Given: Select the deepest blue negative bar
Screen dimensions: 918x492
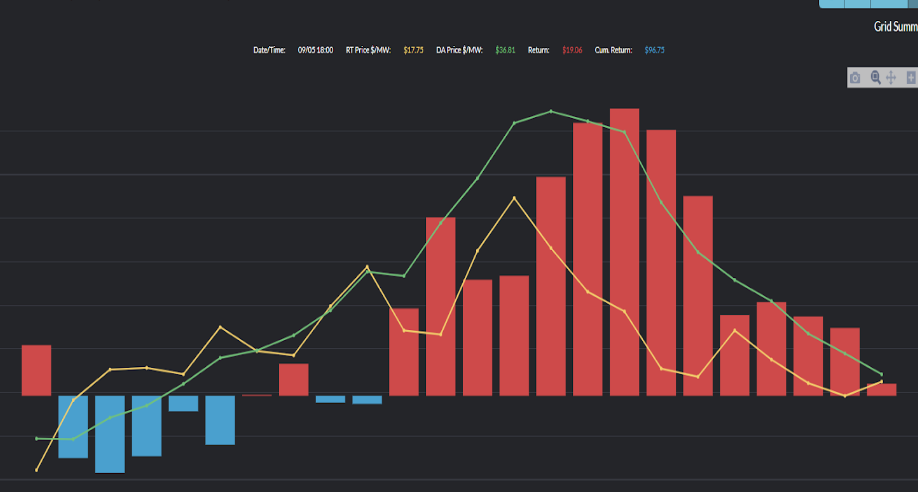Looking at the screenshot, I should (x=110, y=433).
